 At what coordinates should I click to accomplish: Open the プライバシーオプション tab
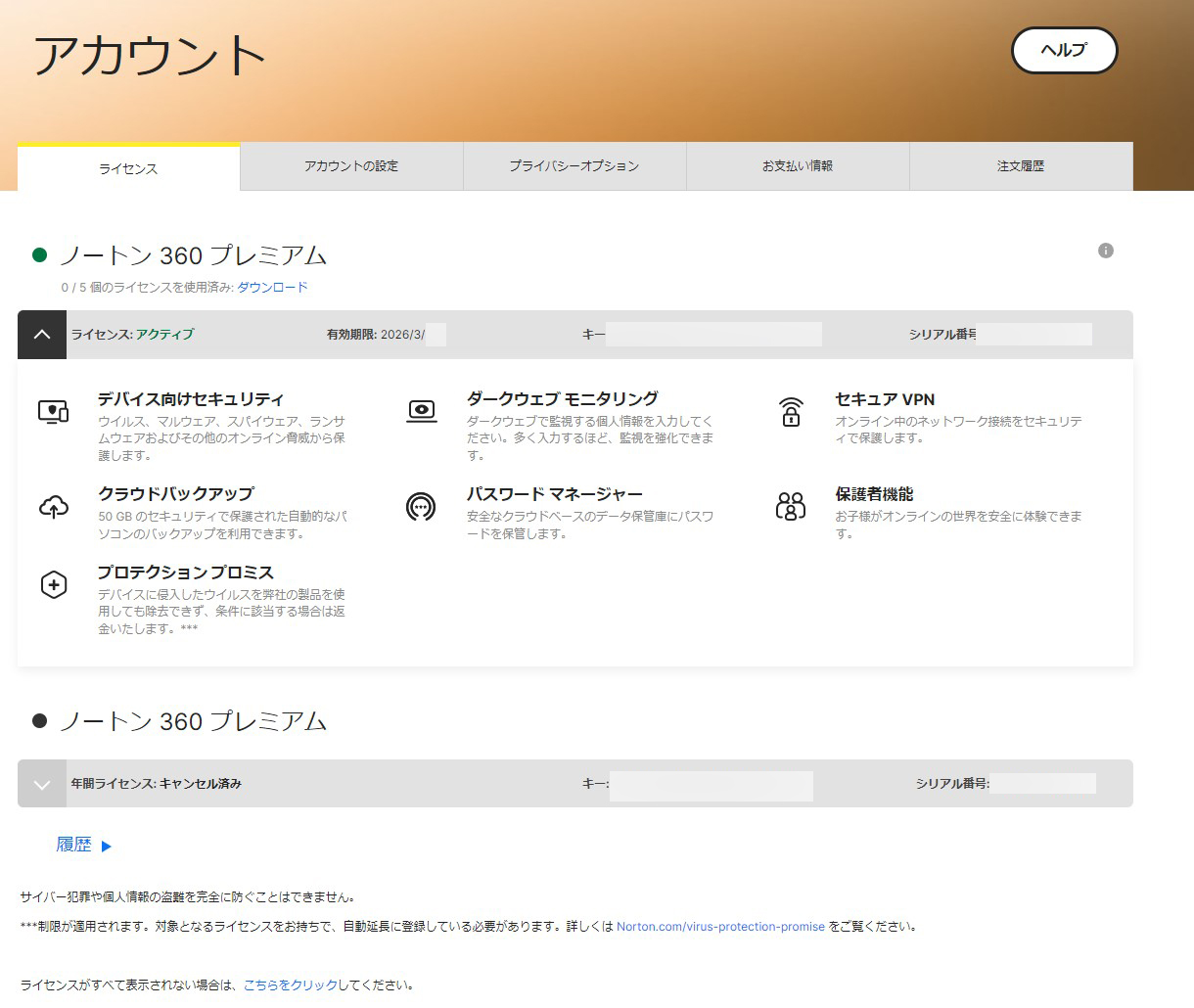tap(574, 166)
